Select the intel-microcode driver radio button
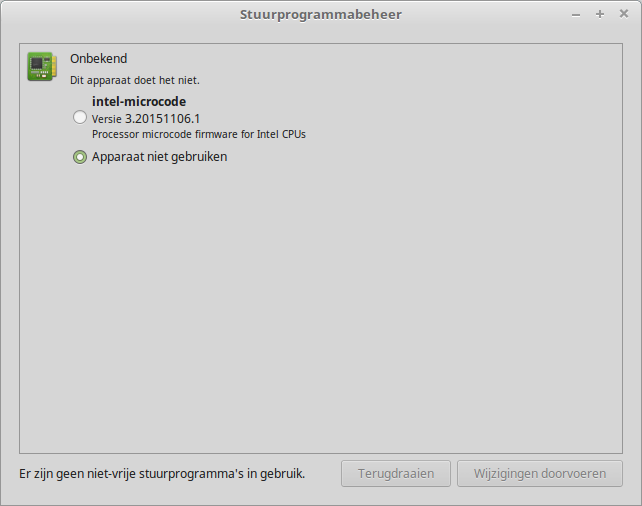Screen dimensions: 642x506 coord(80,117)
